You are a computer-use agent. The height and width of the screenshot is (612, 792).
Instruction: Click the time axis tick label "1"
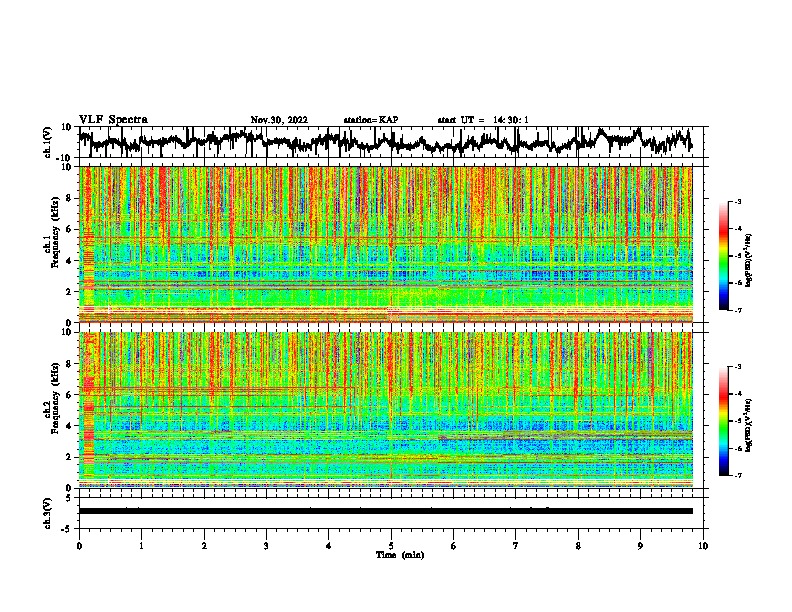tap(141, 546)
